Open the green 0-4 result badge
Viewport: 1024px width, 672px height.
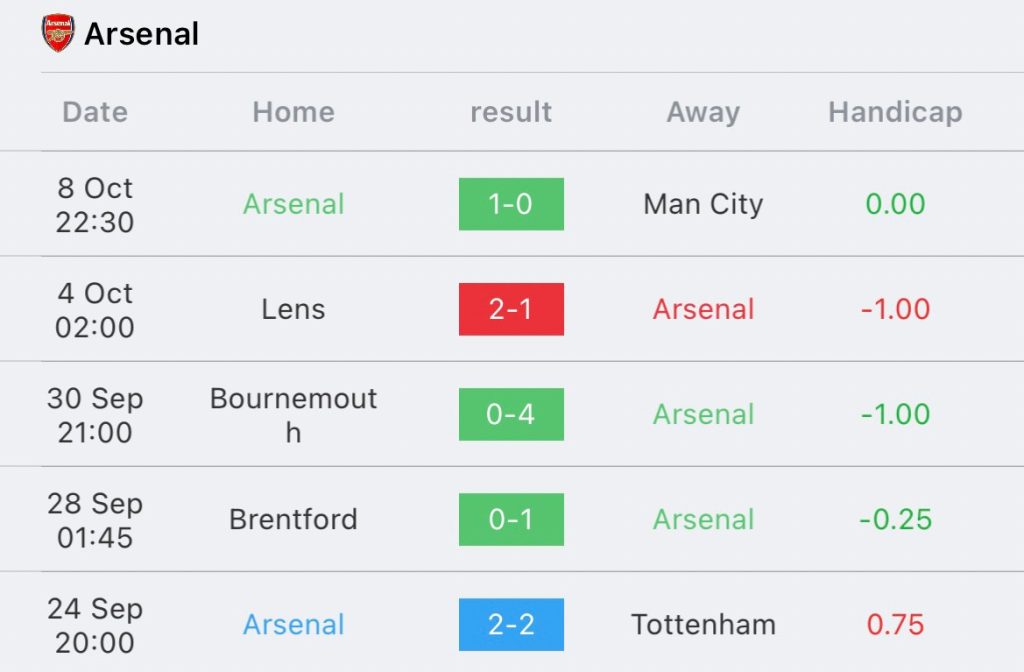[x=511, y=414]
